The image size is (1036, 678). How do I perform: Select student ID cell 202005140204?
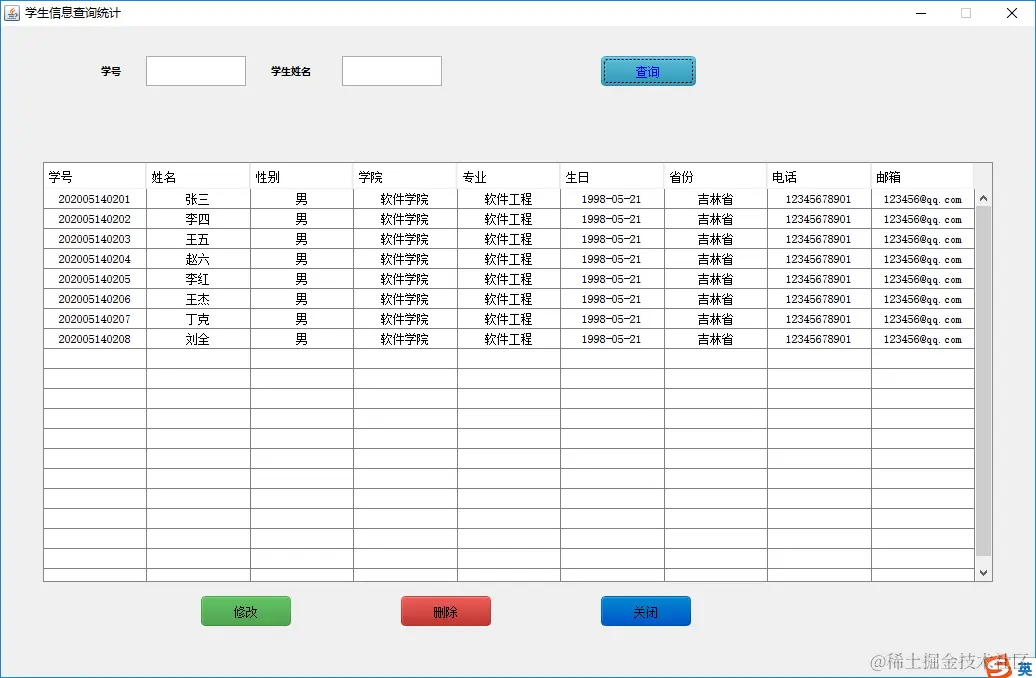point(94,259)
